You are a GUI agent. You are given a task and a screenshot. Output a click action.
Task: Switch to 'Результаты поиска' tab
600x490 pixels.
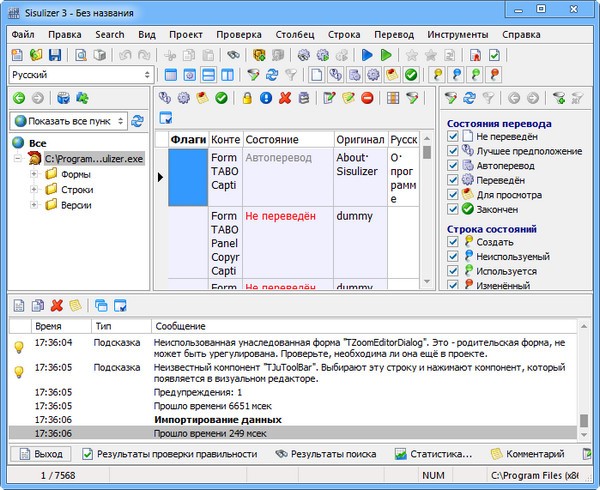(x=326, y=454)
